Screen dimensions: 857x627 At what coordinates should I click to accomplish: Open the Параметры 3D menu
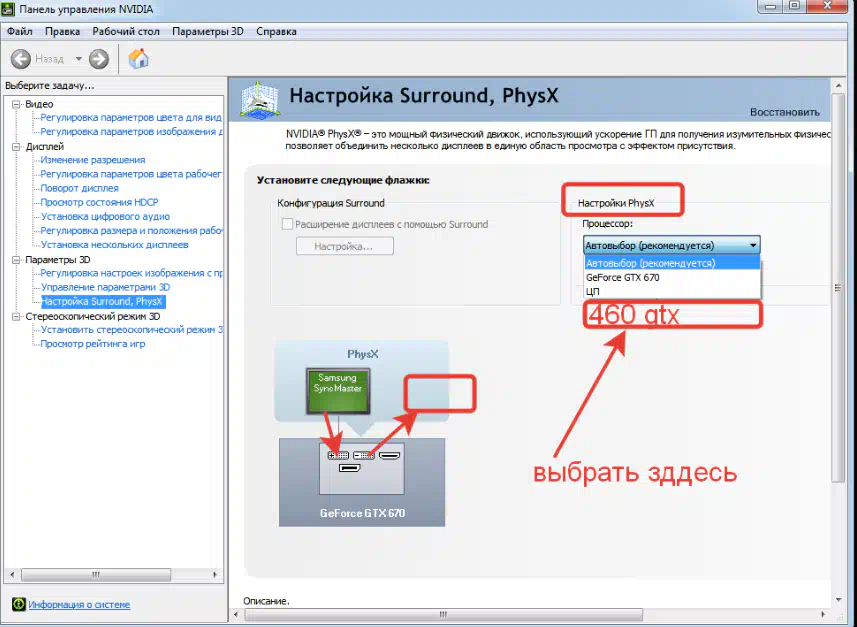point(208,31)
